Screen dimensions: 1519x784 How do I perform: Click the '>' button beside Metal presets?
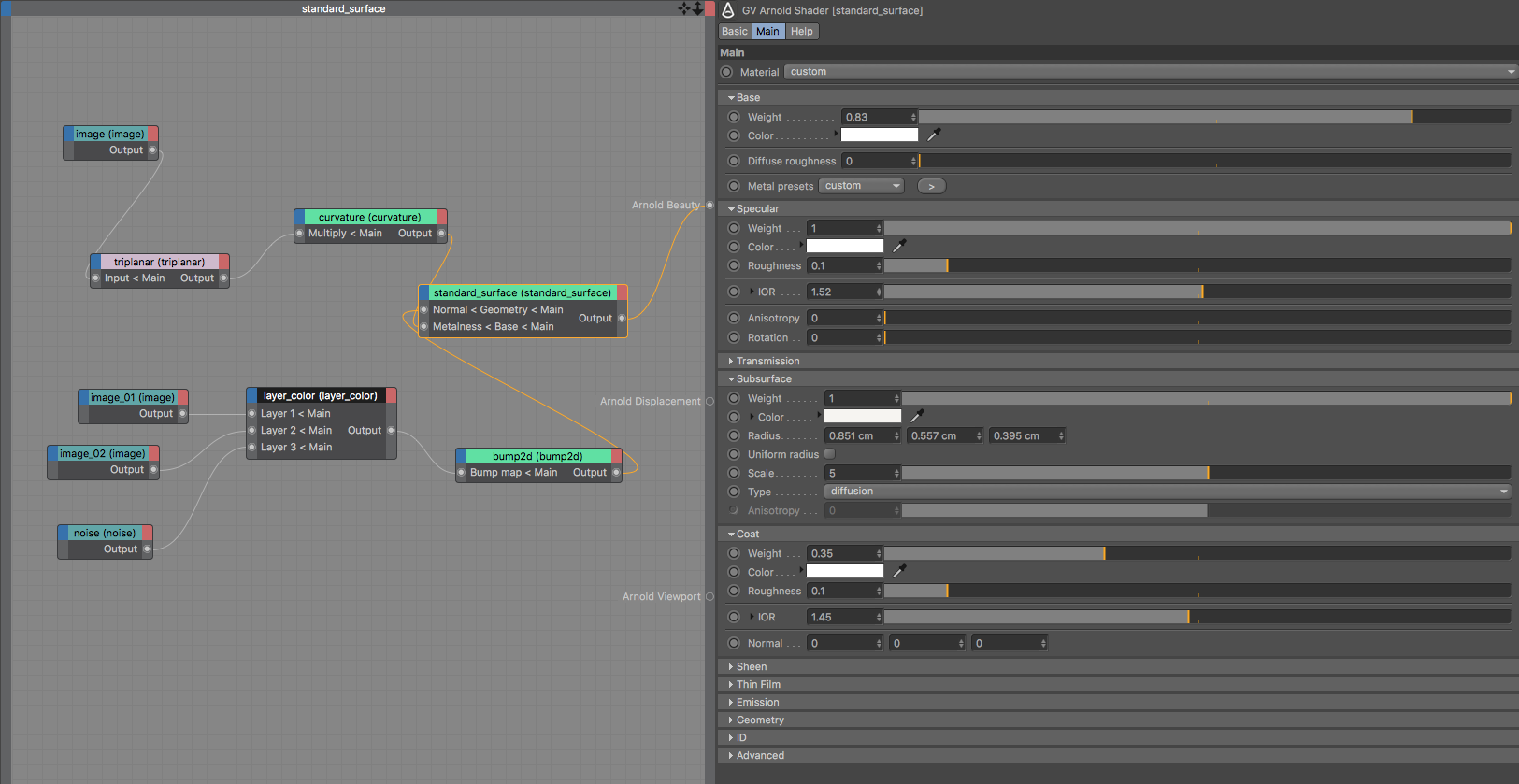tap(931, 186)
